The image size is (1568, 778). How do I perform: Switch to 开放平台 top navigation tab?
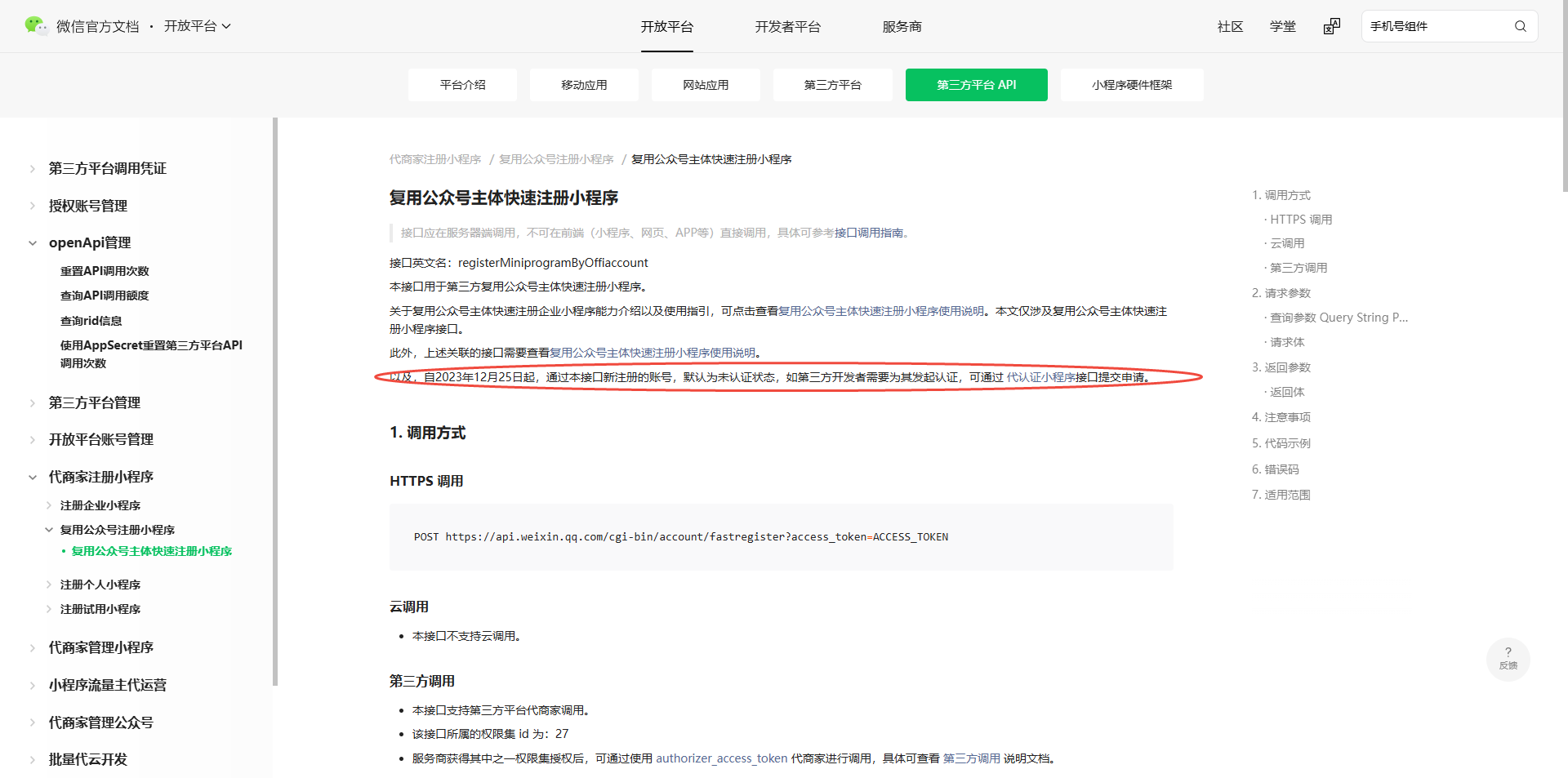click(666, 27)
